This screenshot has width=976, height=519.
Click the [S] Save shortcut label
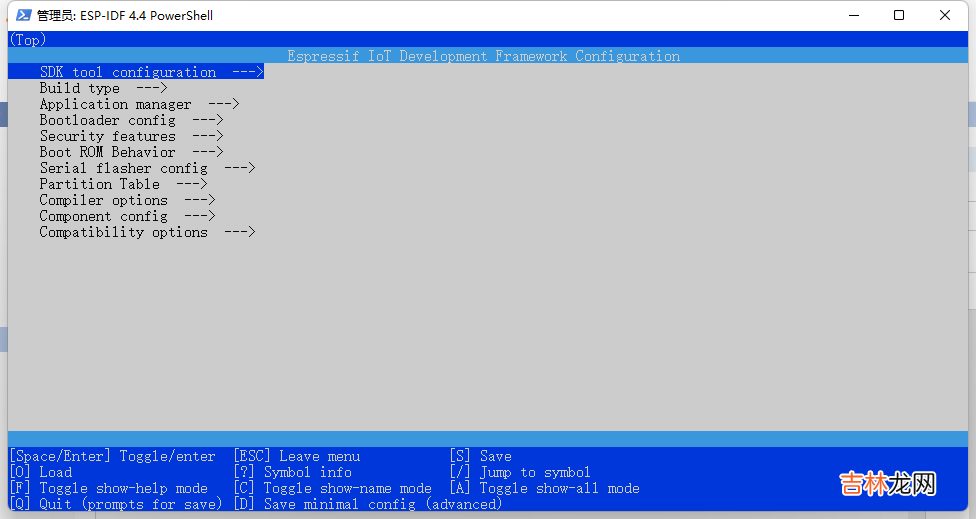481,456
